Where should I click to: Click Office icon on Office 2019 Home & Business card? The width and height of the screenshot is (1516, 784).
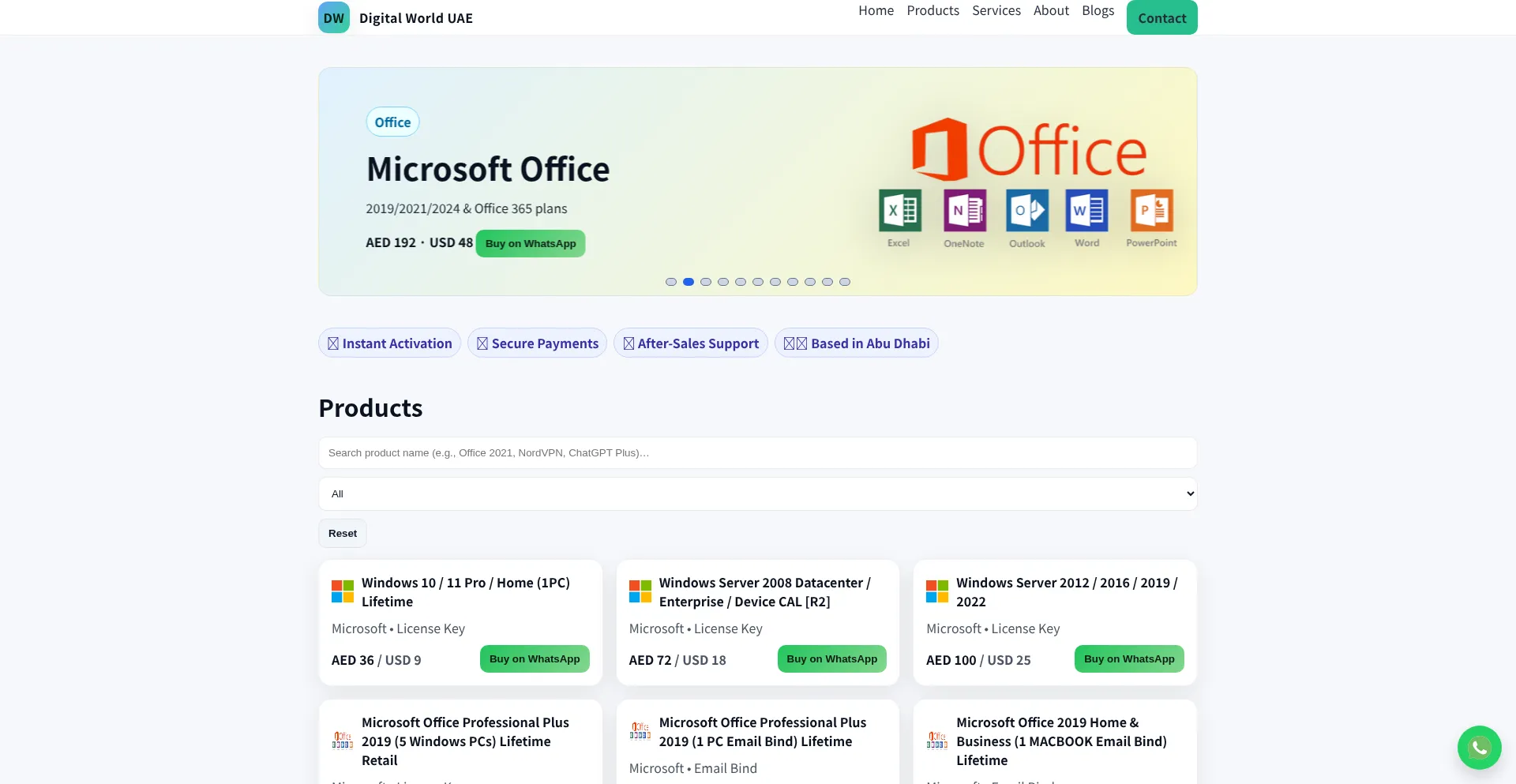pyautogui.click(x=937, y=741)
